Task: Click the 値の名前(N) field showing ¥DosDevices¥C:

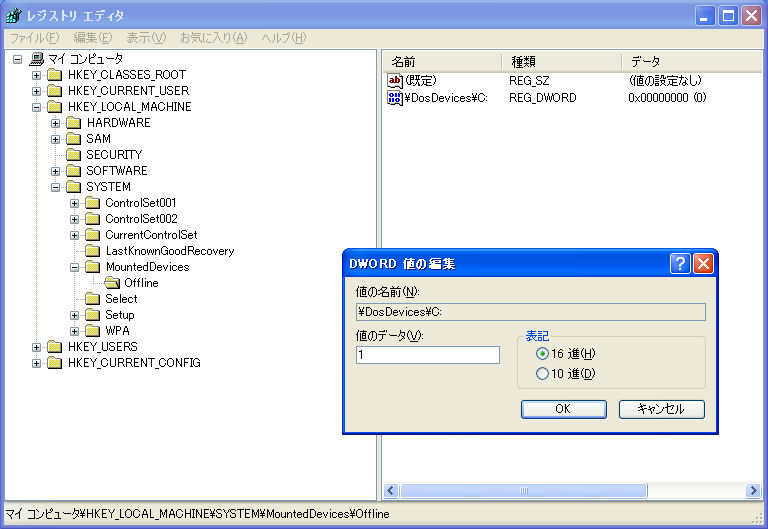Action: pyautogui.click(x=530, y=312)
